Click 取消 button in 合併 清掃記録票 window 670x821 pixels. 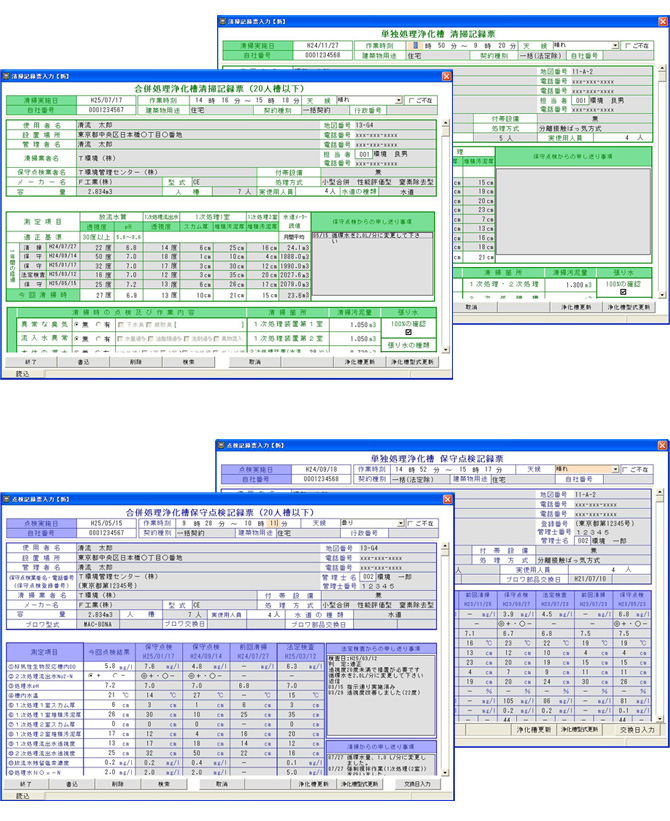[x=255, y=362]
